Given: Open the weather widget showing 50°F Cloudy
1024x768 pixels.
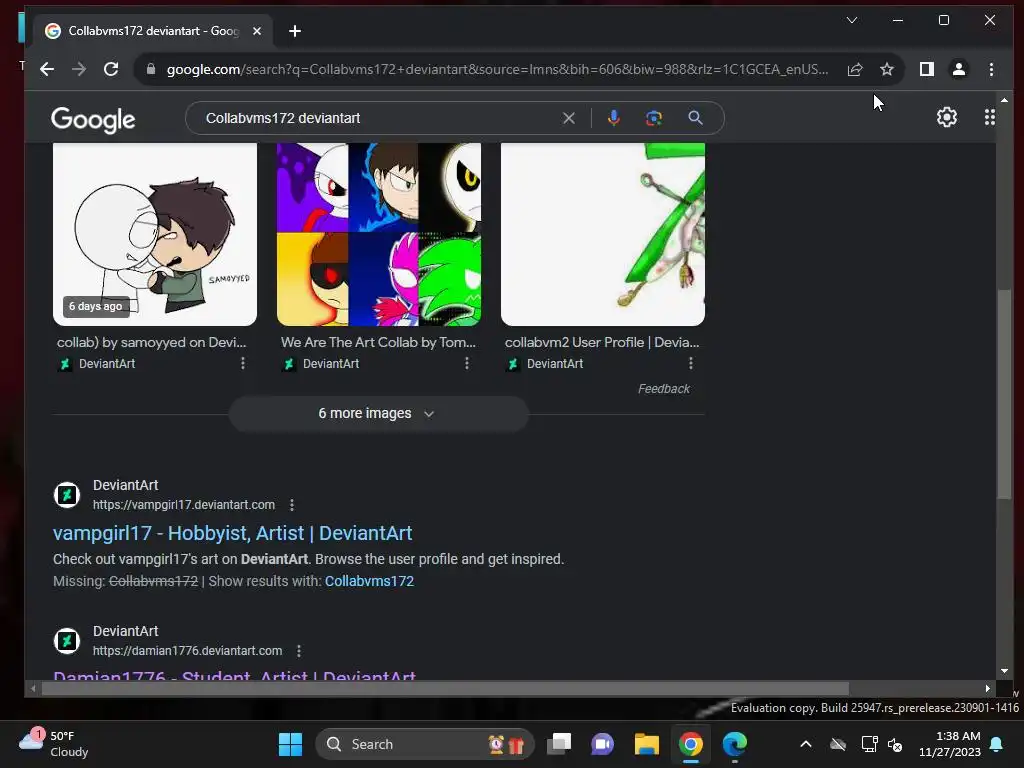Looking at the screenshot, I should coord(54,744).
